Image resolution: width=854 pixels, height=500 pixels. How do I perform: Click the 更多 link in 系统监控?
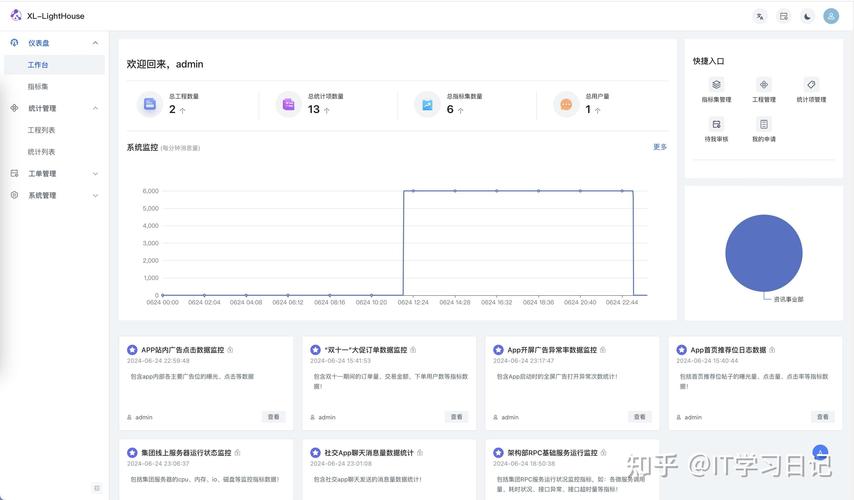pyautogui.click(x=660, y=147)
